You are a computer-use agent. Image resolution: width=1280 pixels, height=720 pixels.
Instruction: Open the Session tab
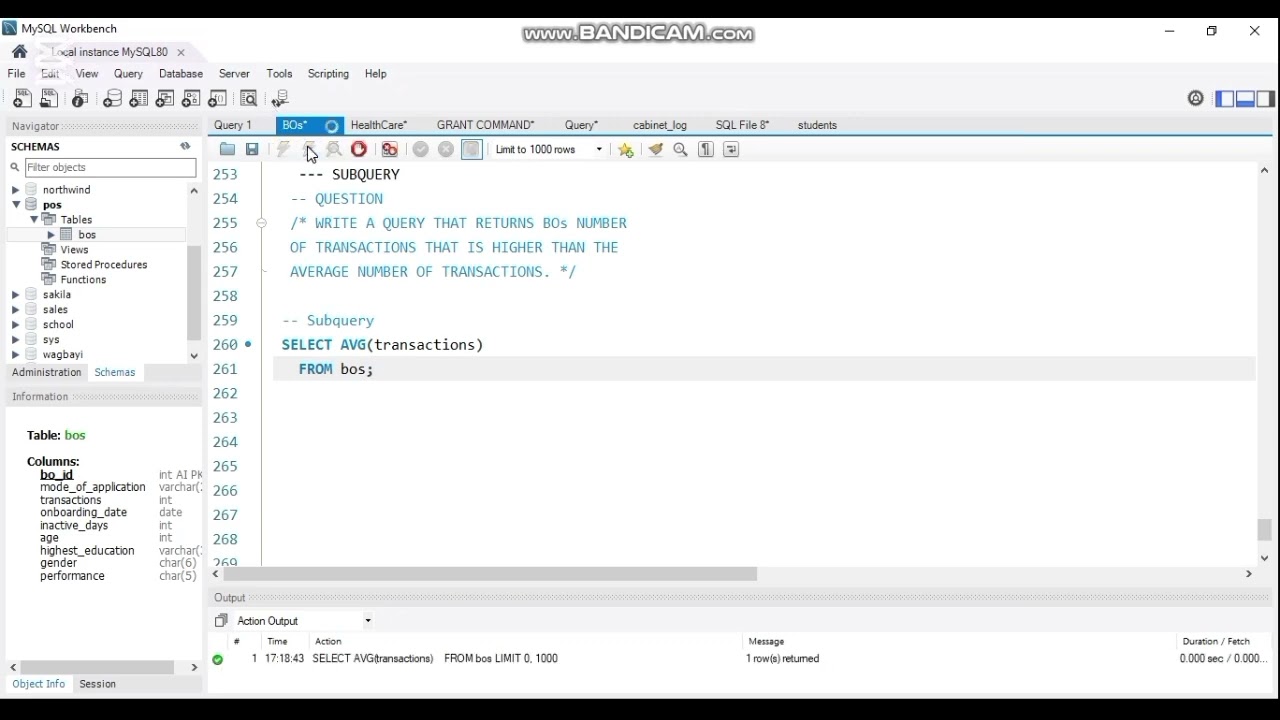tap(98, 684)
